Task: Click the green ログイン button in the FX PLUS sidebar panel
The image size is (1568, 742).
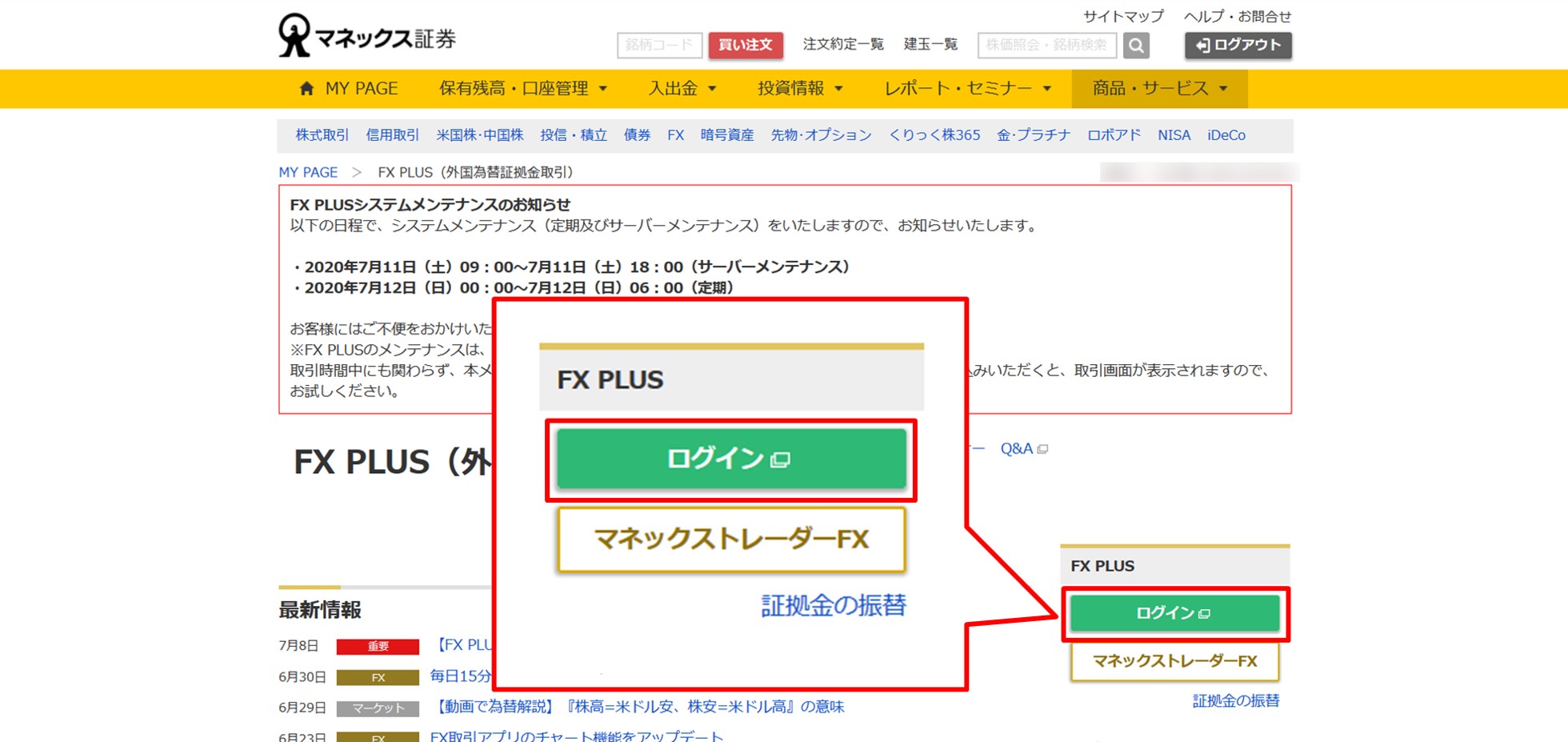Action: pyautogui.click(x=1174, y=613)
